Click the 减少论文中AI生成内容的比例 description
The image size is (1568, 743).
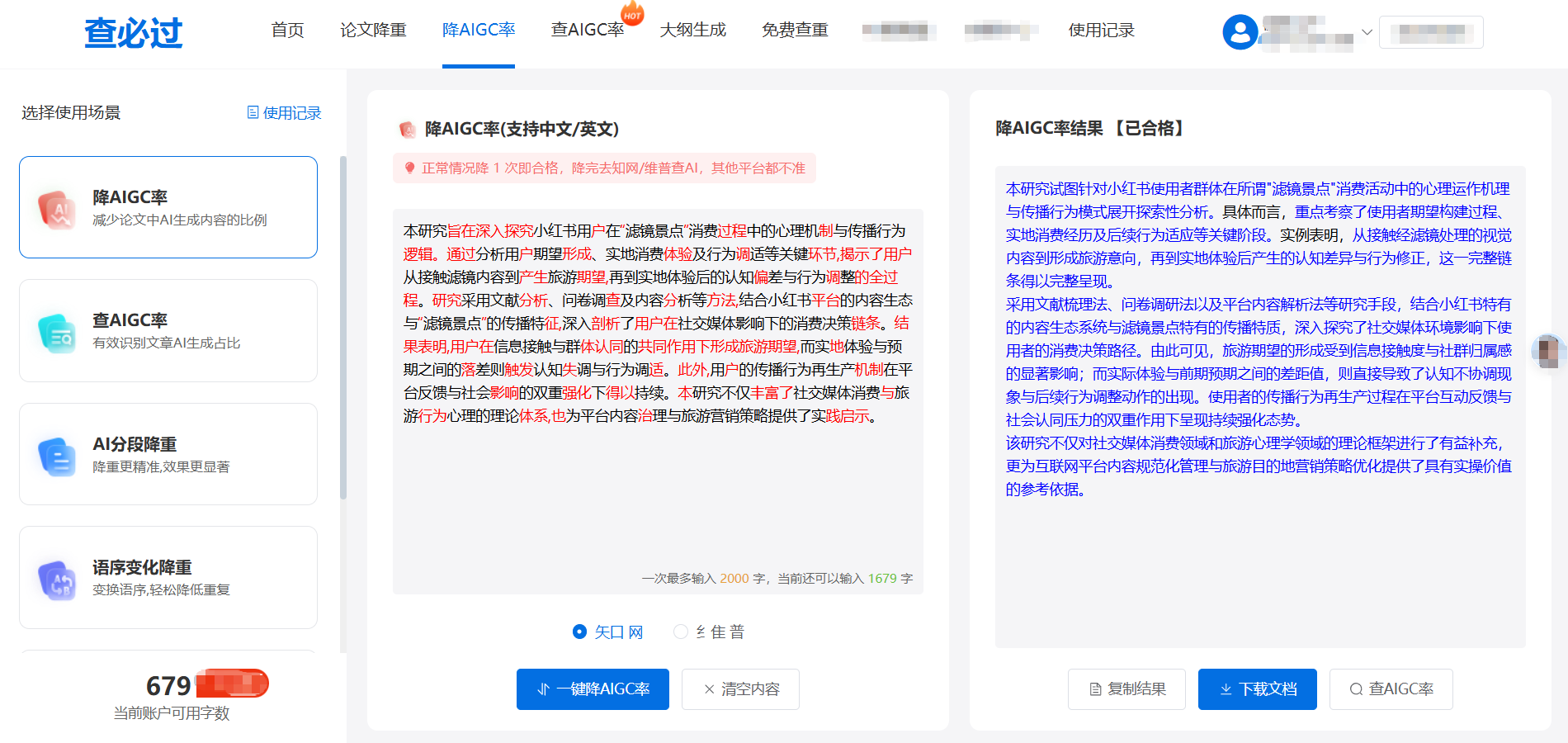(x=180, y=220)
